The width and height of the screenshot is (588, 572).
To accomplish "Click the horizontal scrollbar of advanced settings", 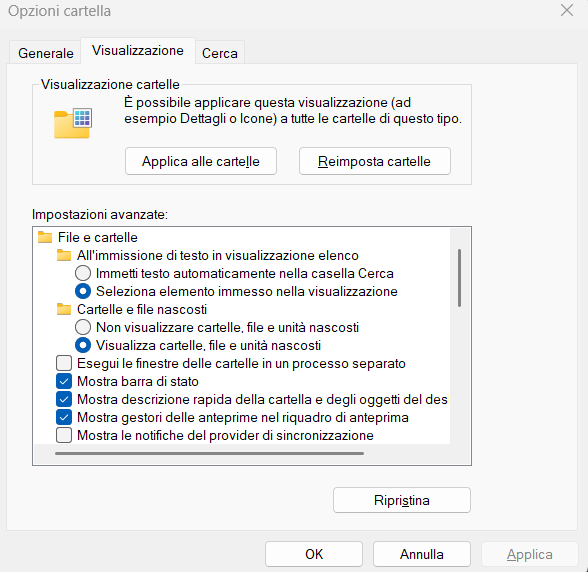I will (209, 453).
